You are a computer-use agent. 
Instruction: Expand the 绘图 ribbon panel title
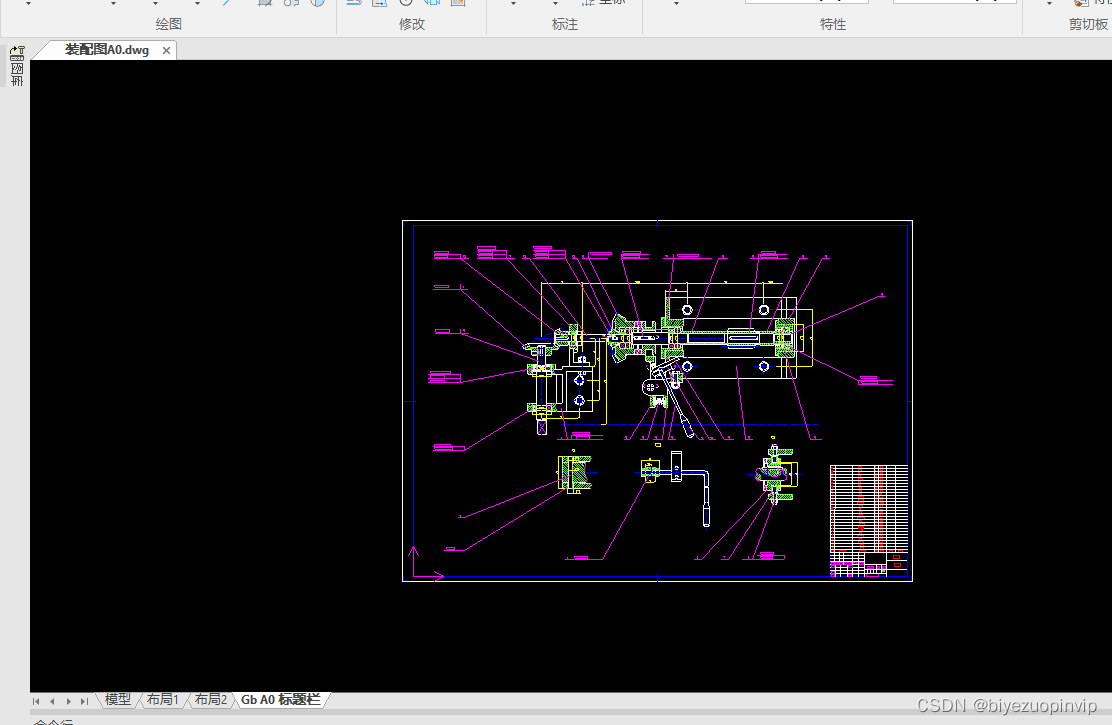(168, 24)
